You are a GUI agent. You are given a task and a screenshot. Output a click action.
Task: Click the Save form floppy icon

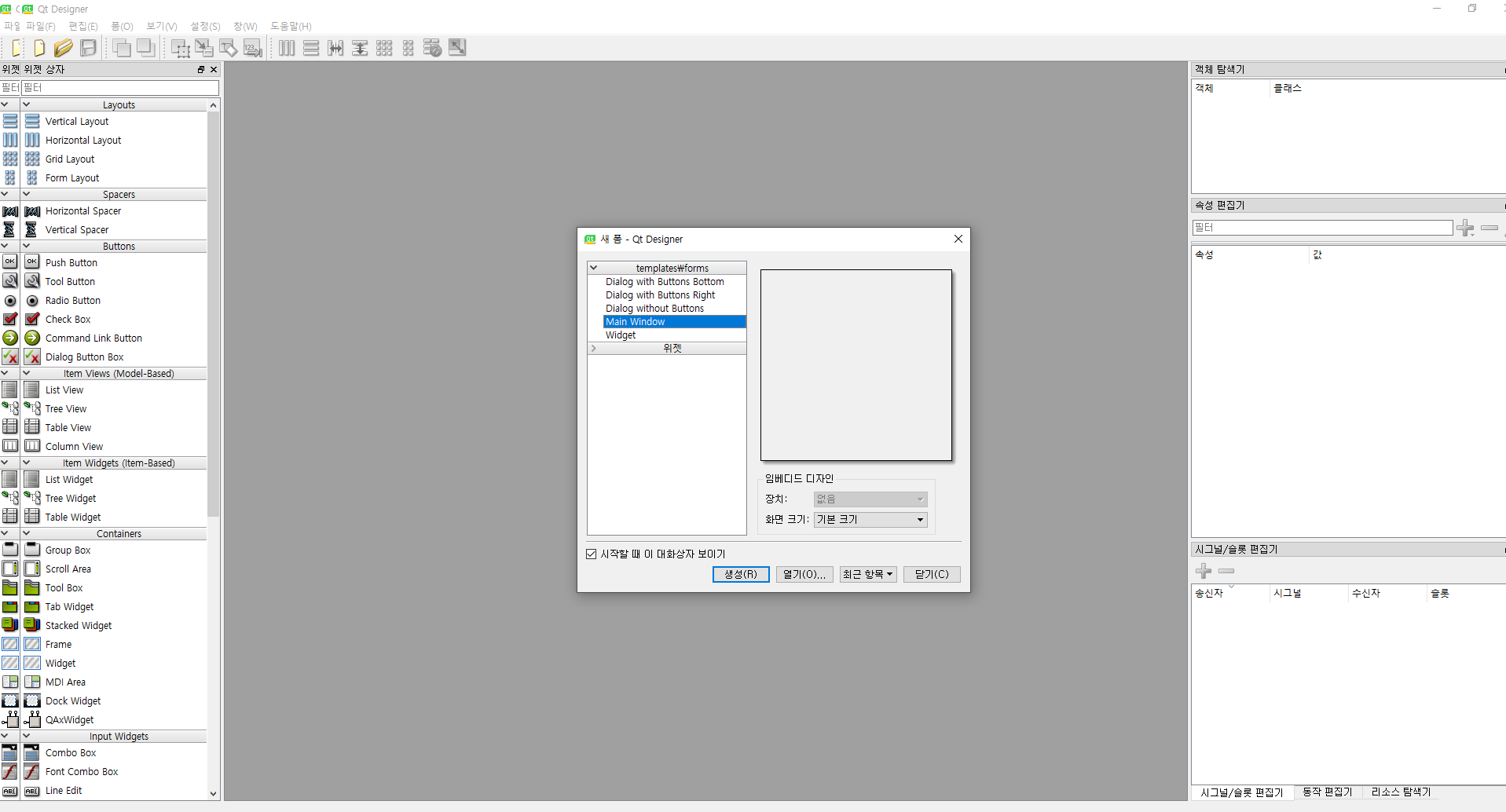coord(89,48)
